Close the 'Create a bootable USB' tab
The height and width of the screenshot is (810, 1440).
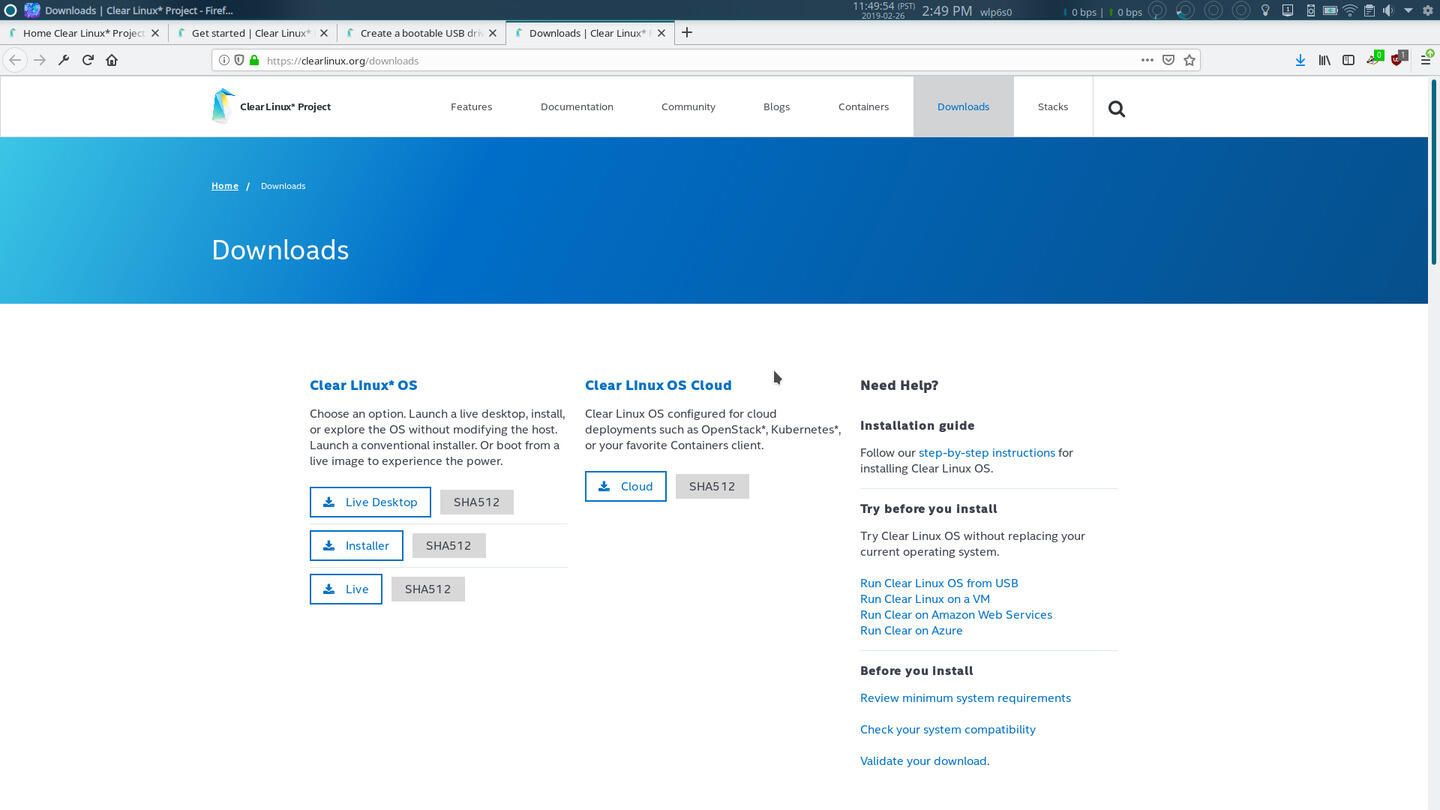(x=493, y=33)
